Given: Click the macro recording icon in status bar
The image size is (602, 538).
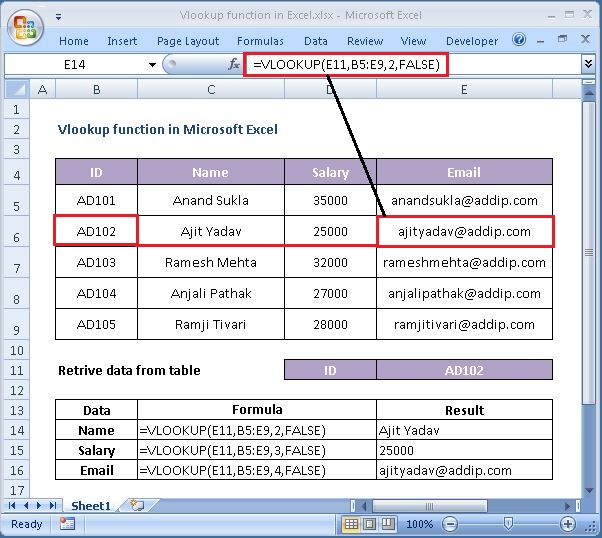Looking at the screenshot, I should 67,524.
